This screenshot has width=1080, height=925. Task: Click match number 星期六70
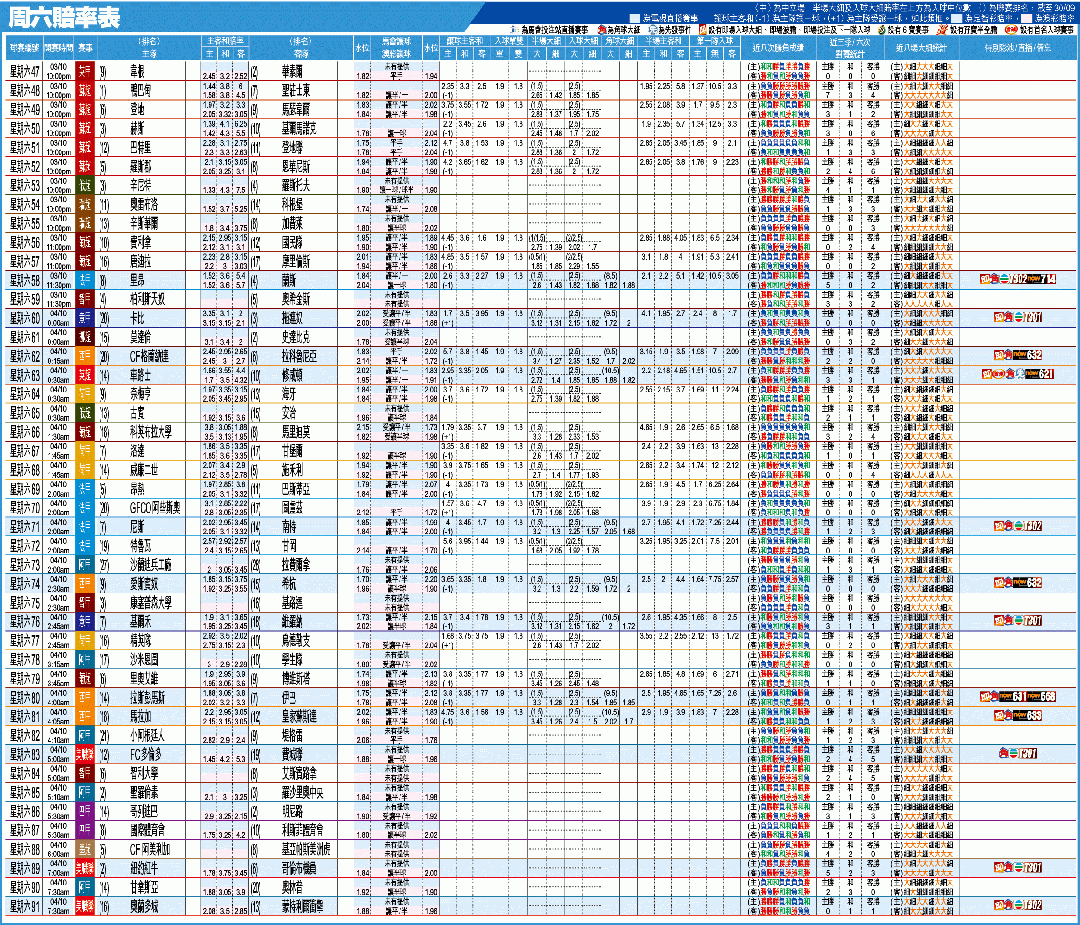click(25, 508)
